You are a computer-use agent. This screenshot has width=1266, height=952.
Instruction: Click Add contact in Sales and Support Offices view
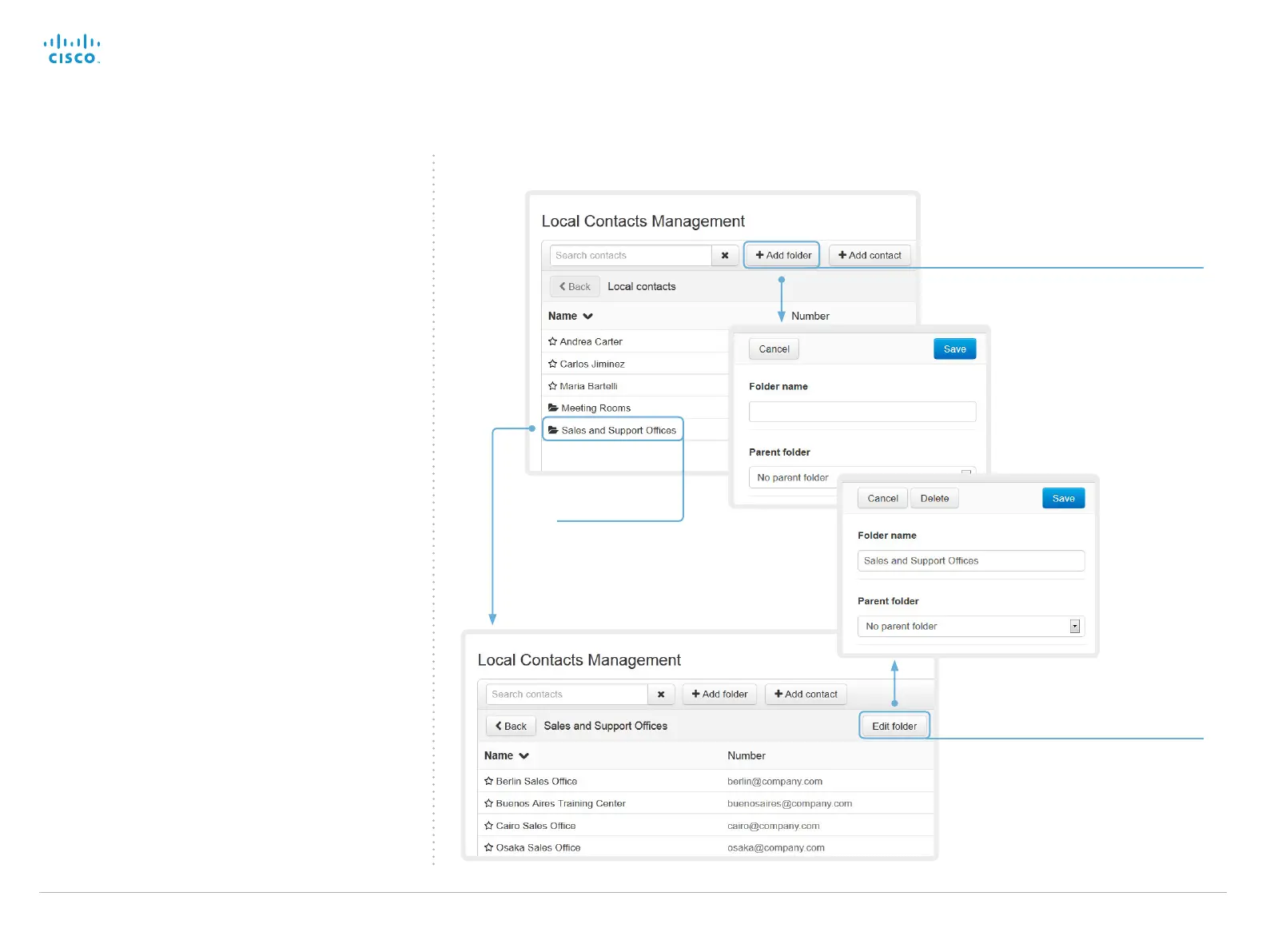point(806,695)
